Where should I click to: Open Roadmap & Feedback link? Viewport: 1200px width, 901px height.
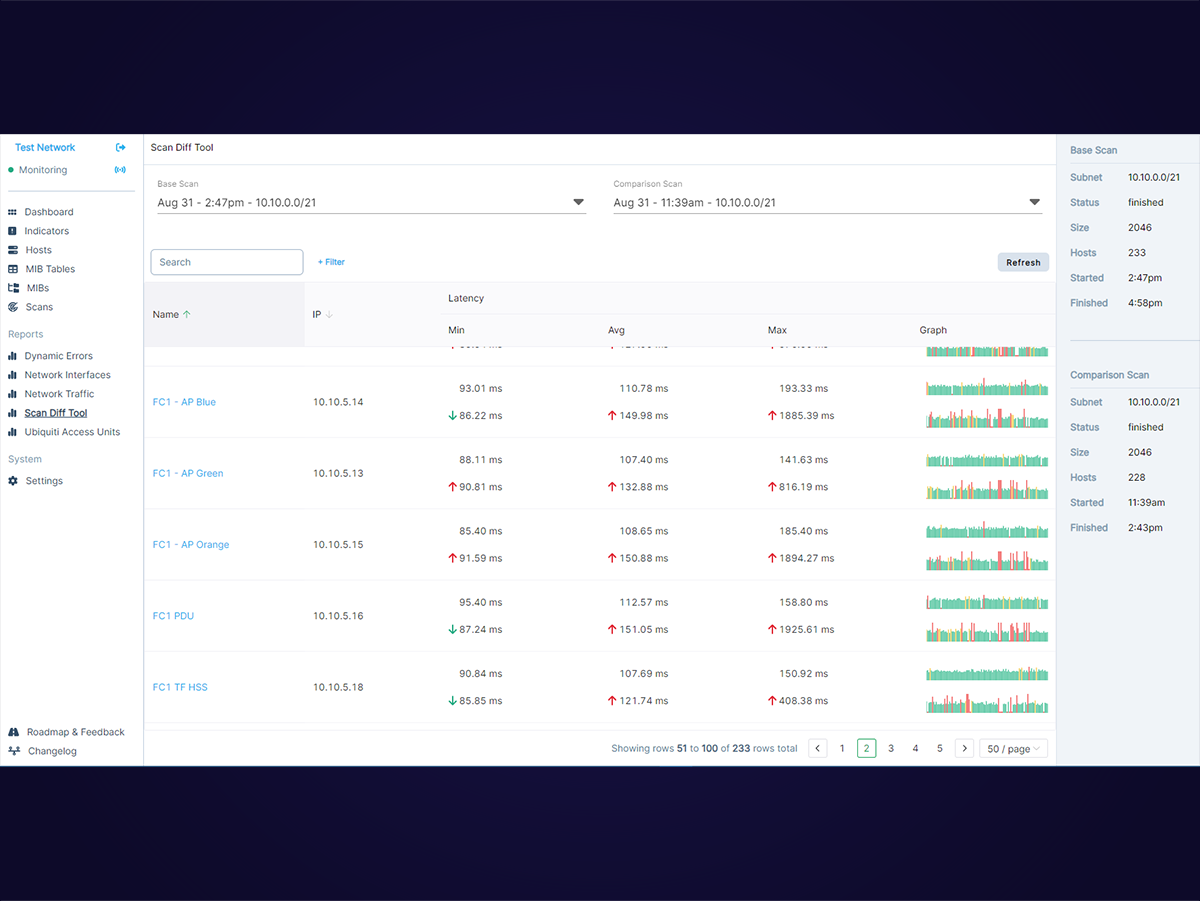coord(76,732)
